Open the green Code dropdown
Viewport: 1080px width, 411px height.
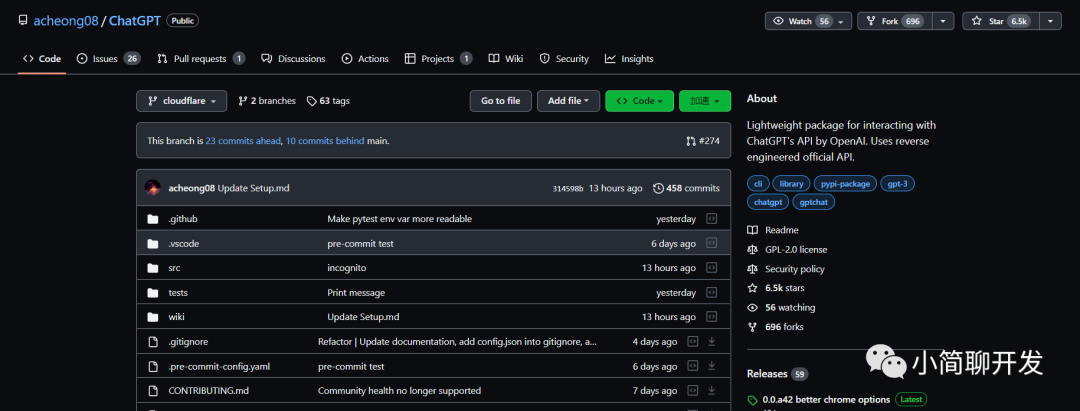639,101
